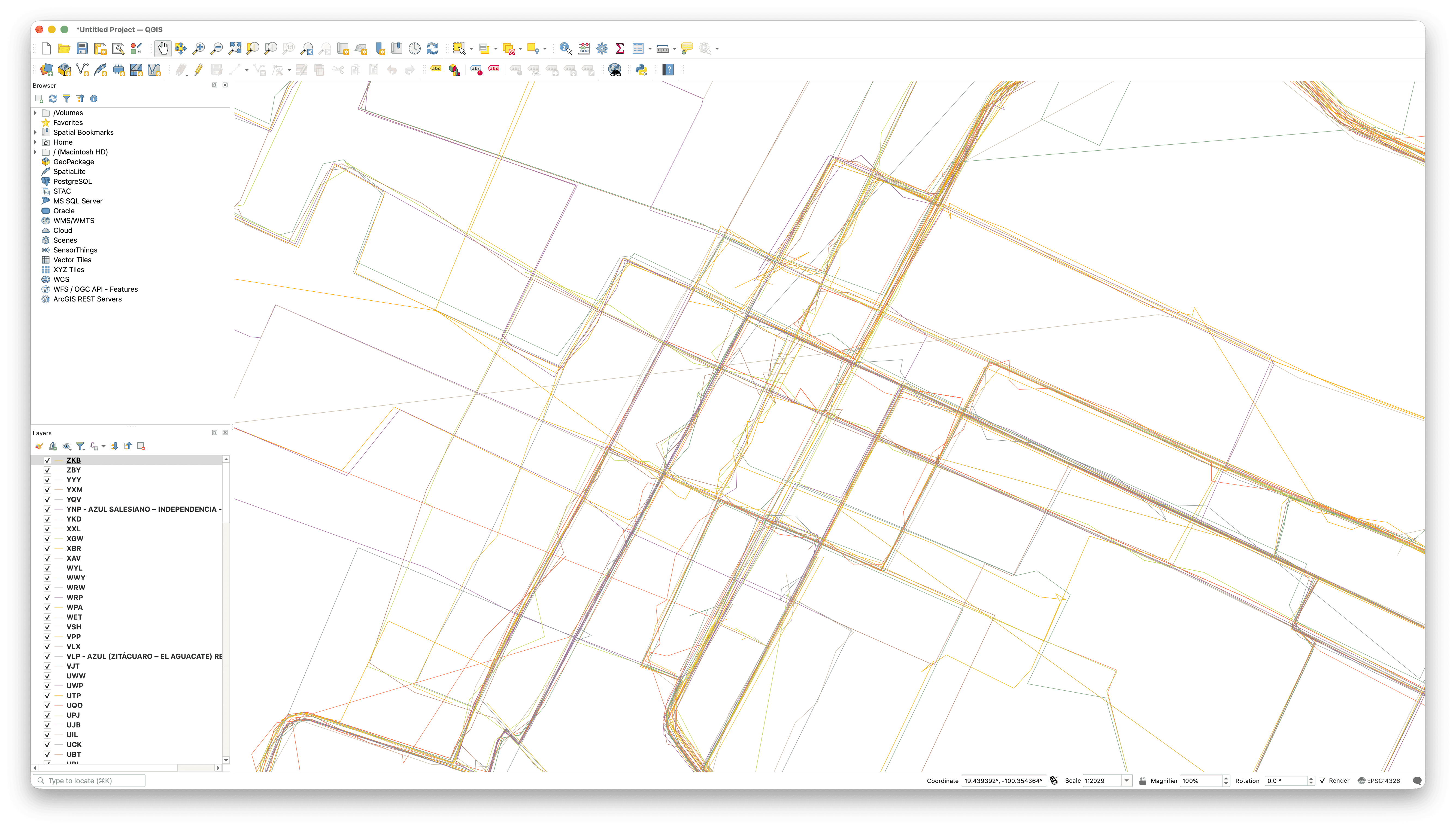Expand the /Volumes browser node
The image size is (1456, 829).
(x=35, y=113)
